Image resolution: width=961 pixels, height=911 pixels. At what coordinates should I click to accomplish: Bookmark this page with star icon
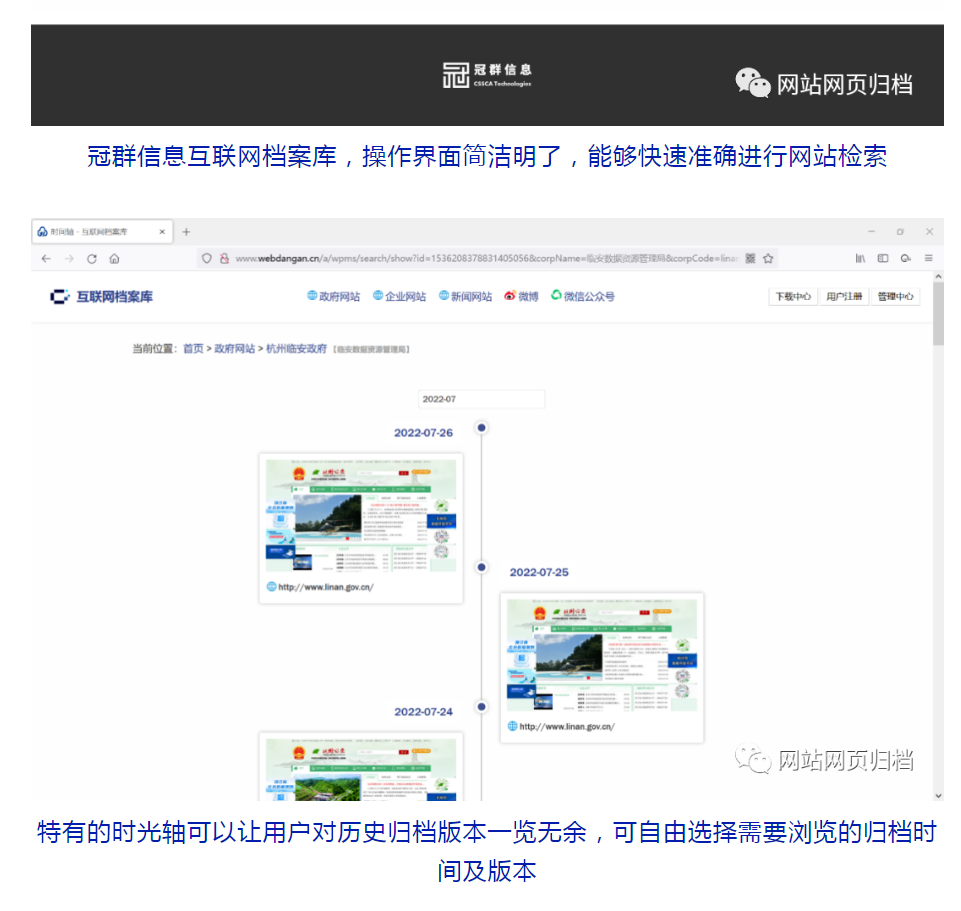[768, 258]
